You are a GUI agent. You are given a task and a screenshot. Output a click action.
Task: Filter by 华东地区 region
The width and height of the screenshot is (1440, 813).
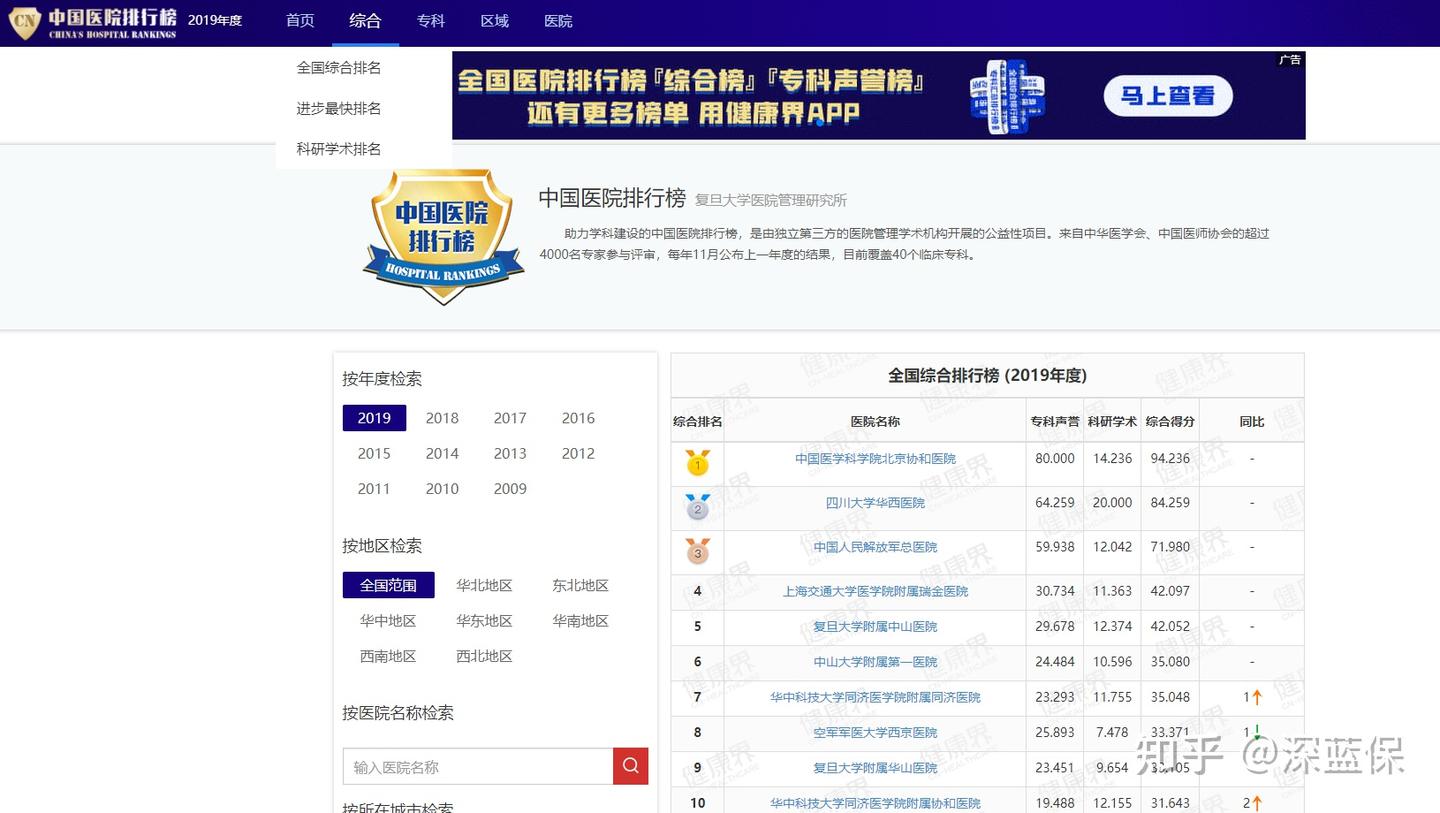pyautogui.click(x=484, y=621)
